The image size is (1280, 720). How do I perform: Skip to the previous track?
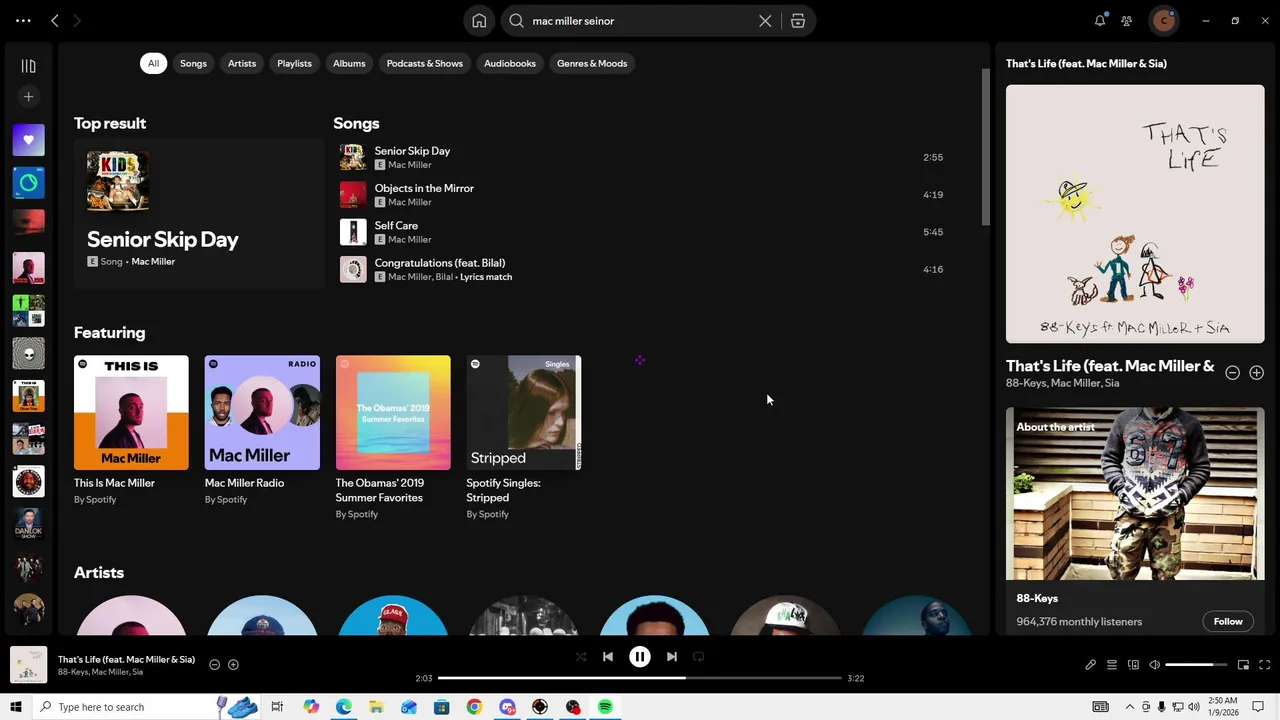(x=607, y=657)
